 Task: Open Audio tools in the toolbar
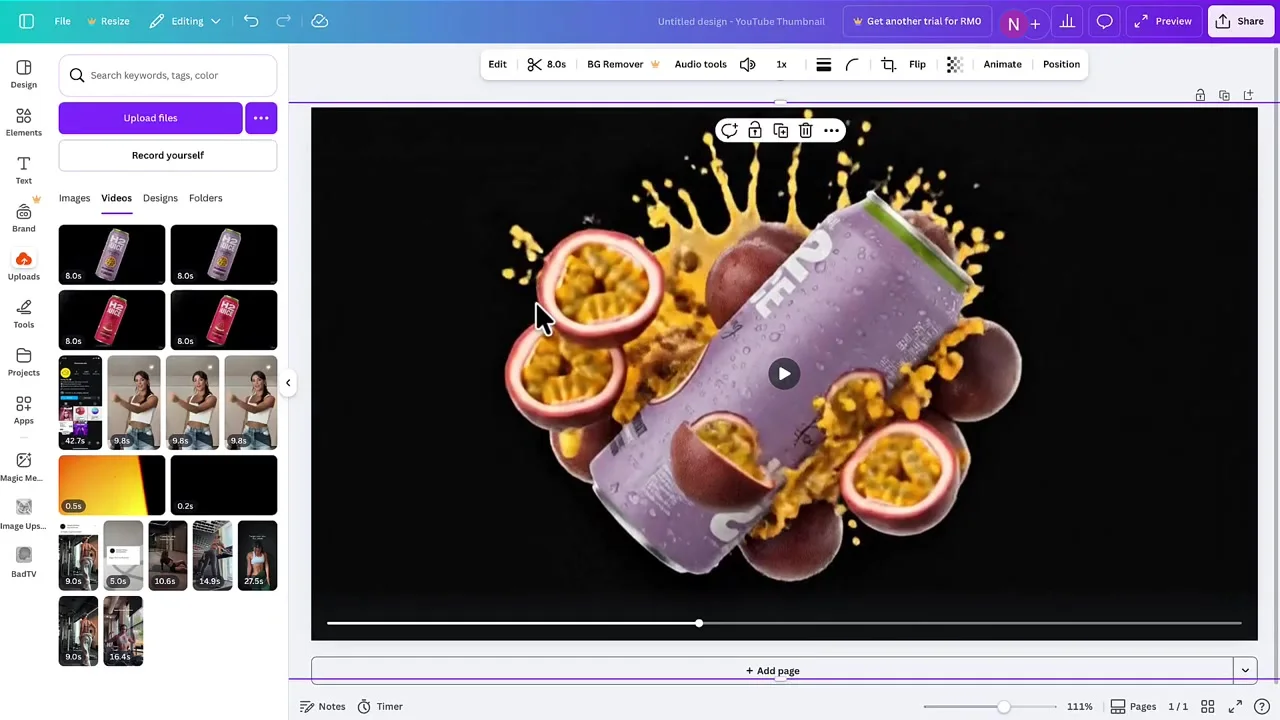click(x=700, y=64)
